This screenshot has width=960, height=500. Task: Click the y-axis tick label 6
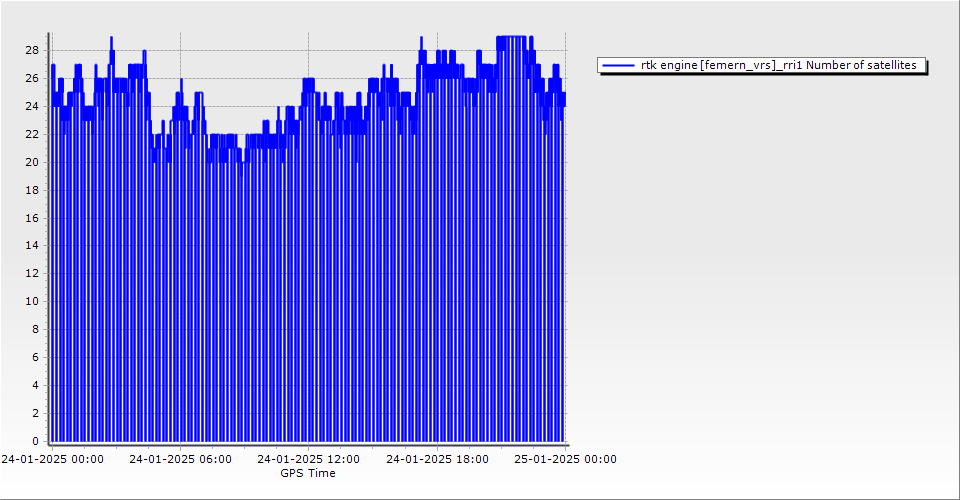point(35,357)
